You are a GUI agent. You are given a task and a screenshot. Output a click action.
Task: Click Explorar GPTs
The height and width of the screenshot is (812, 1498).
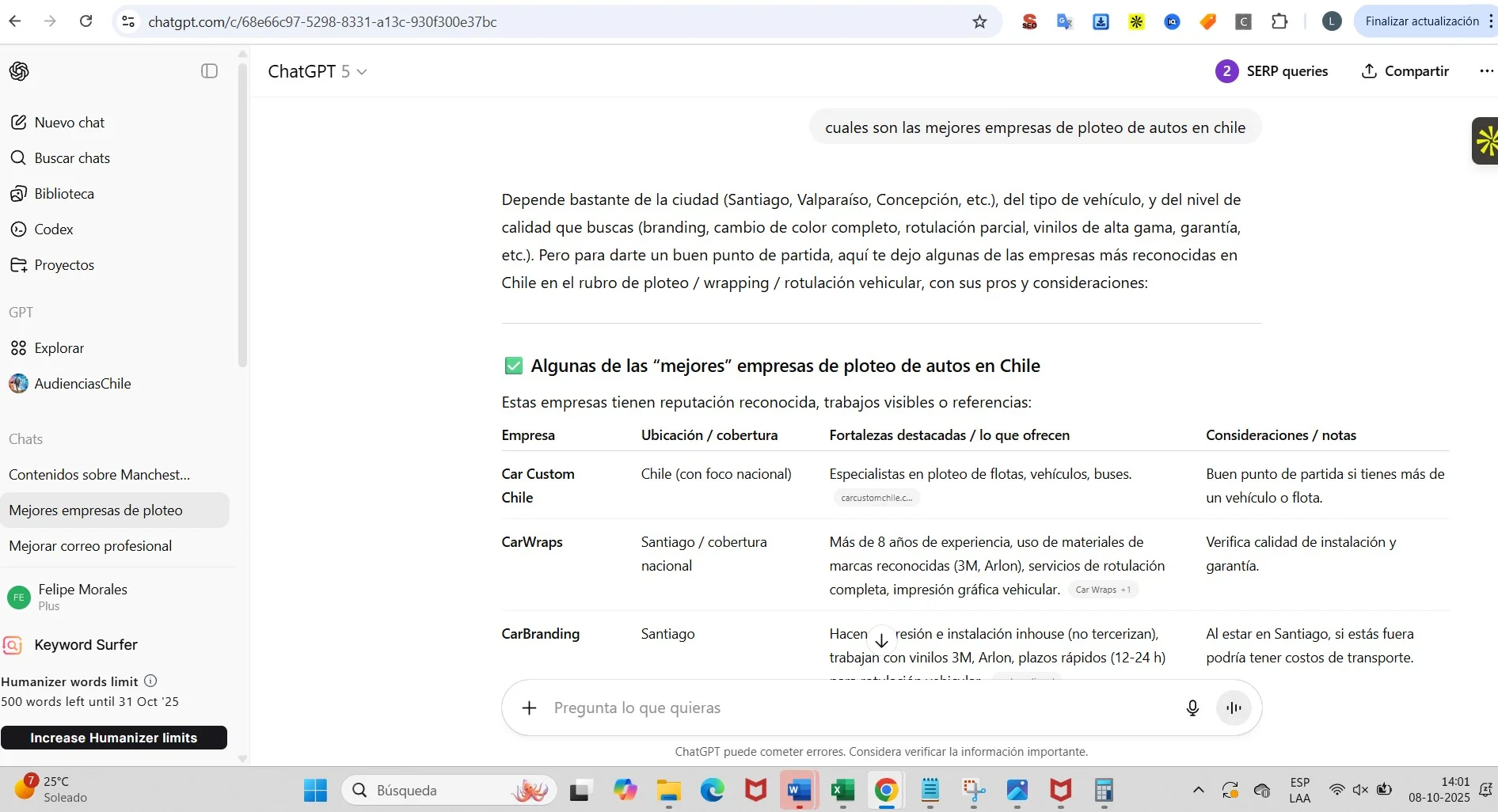point(59,348)
